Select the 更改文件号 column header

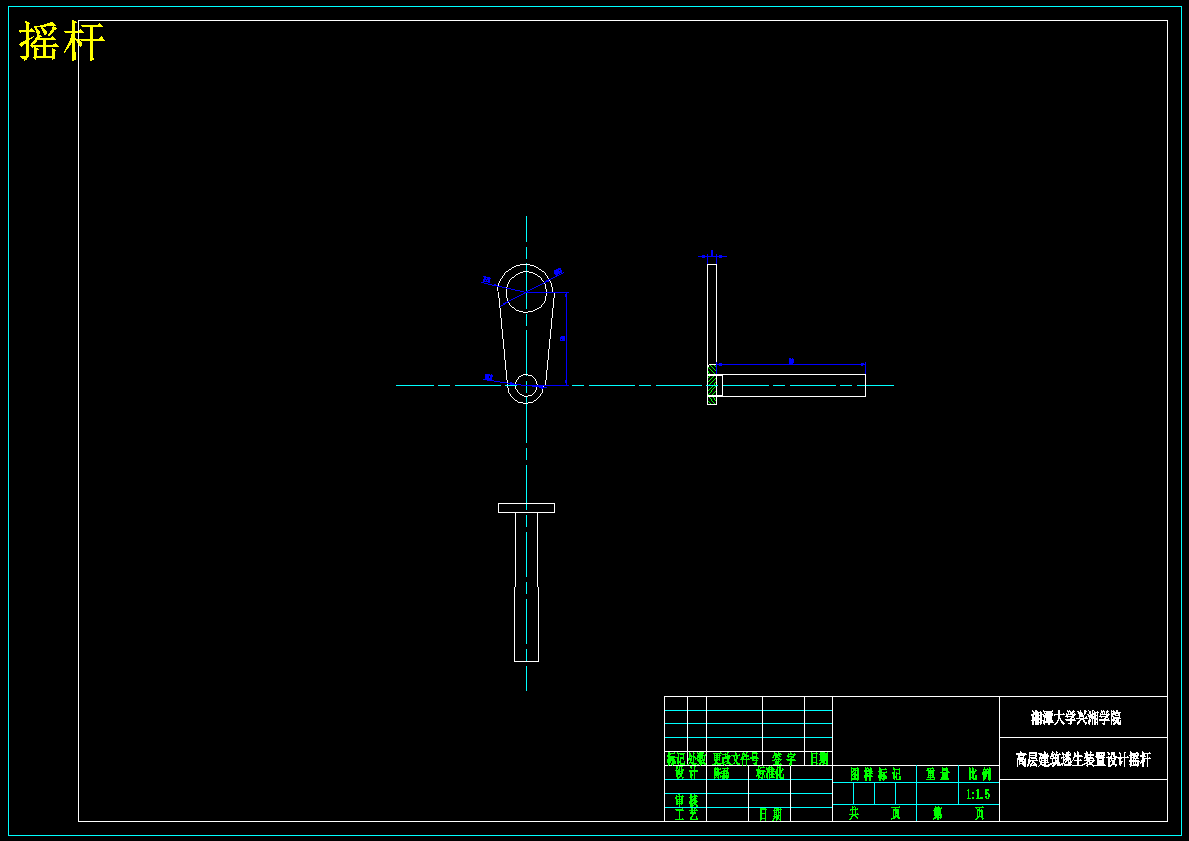coord(735,758)
